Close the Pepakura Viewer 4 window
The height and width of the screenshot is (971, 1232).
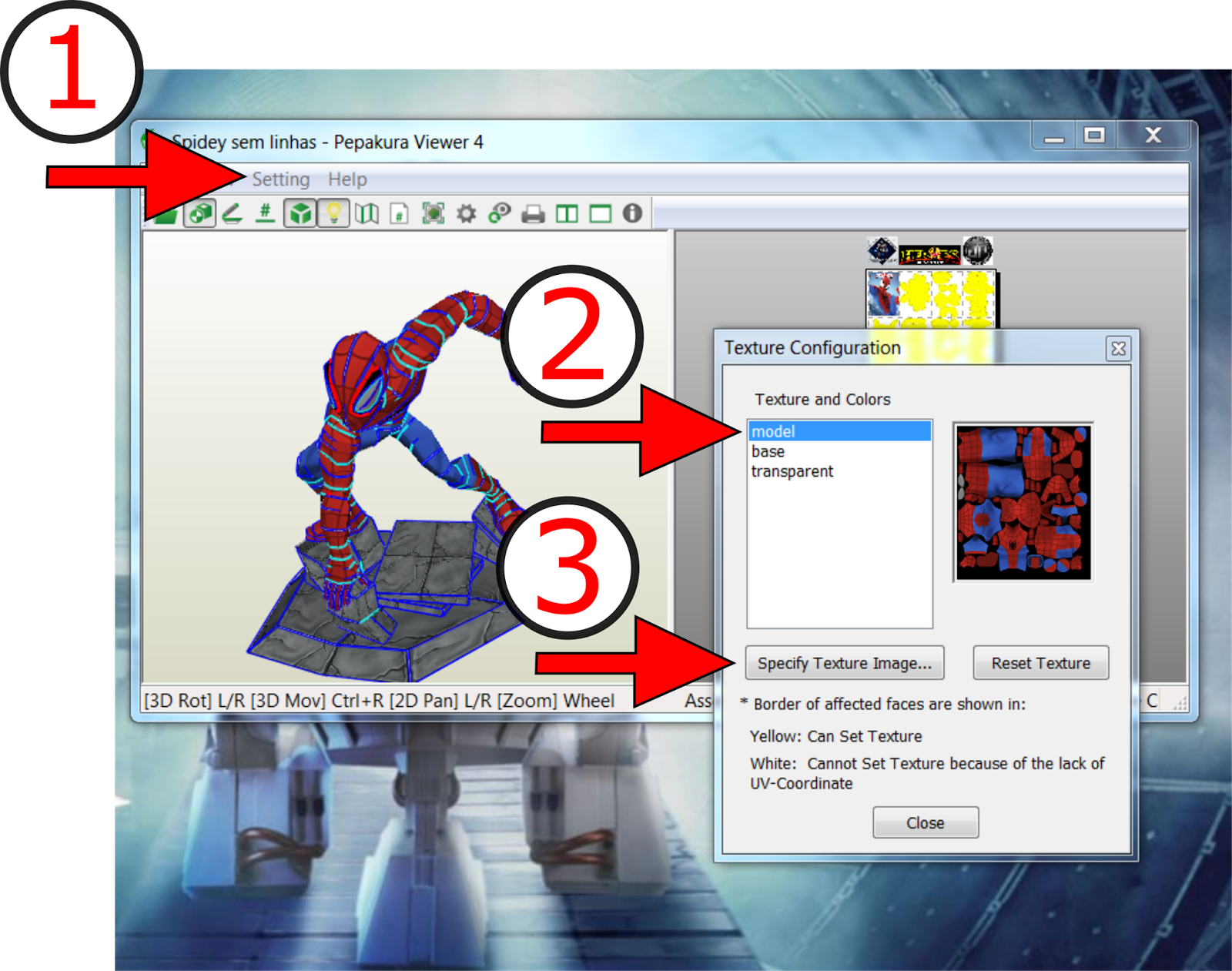(x=1153, y=136)
